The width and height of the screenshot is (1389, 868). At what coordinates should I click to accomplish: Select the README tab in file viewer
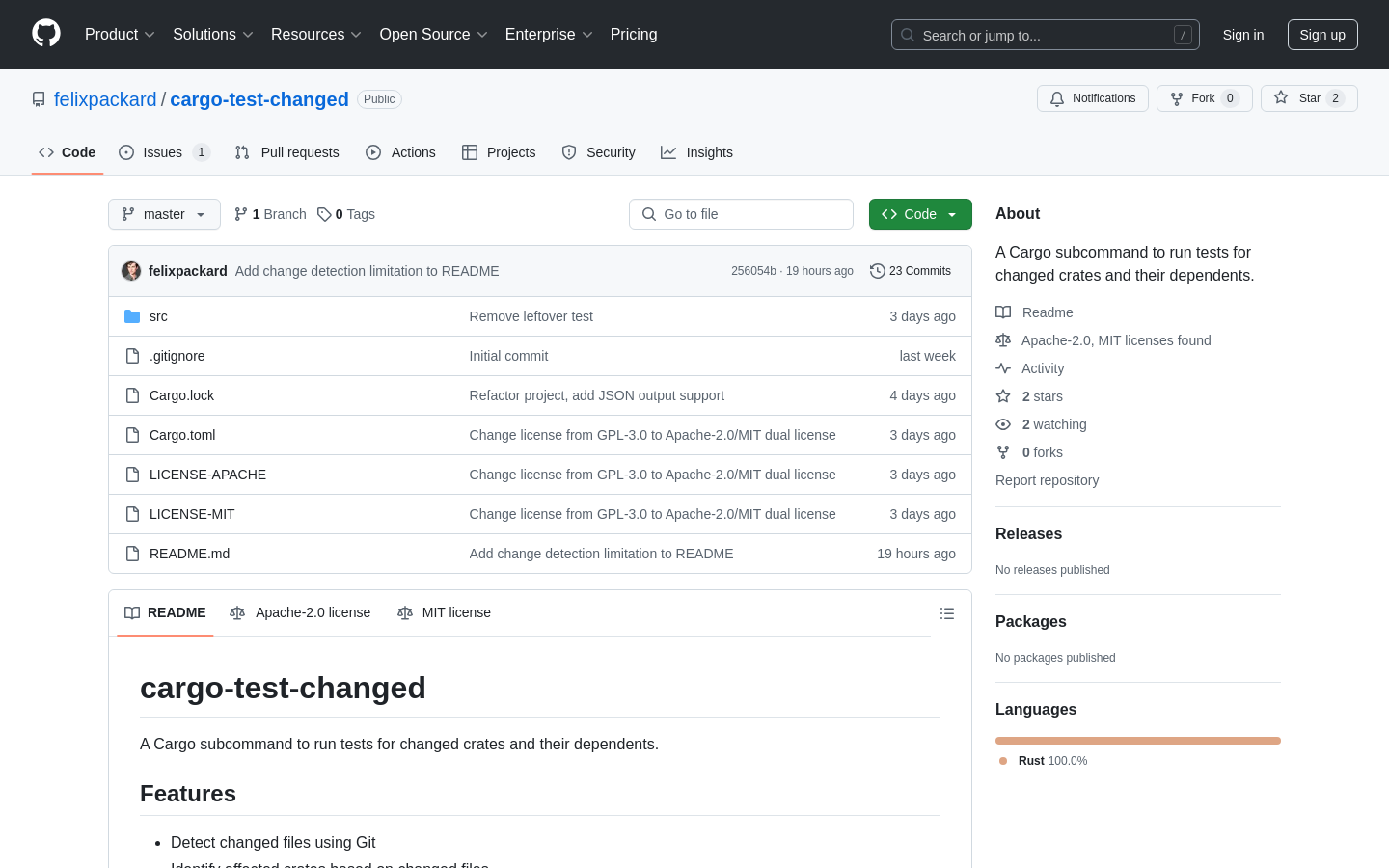pyautogui.click(x=165, y=613)
